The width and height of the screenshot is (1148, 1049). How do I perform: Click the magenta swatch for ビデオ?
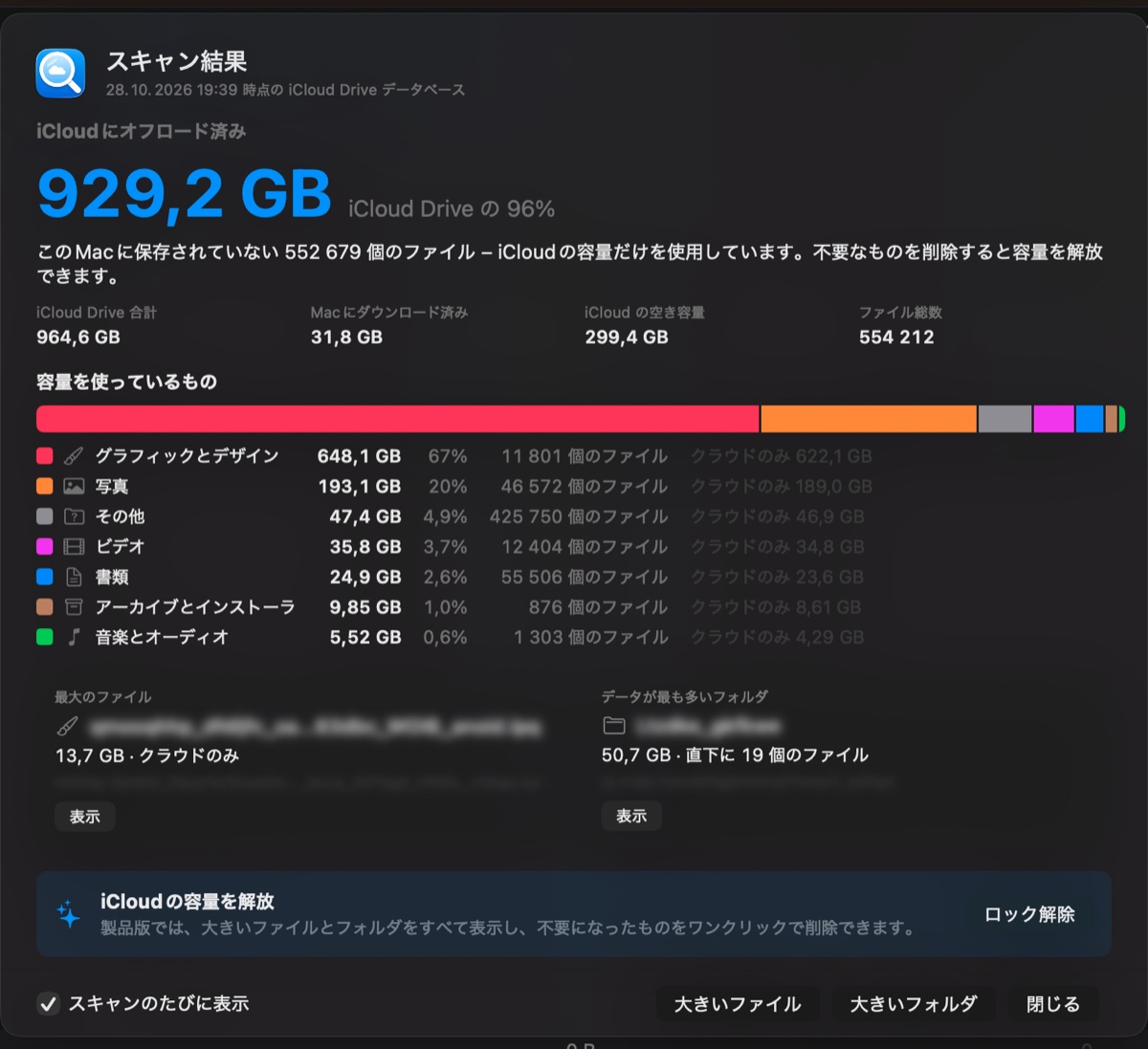pyautogui.click(x=44, y=546)
